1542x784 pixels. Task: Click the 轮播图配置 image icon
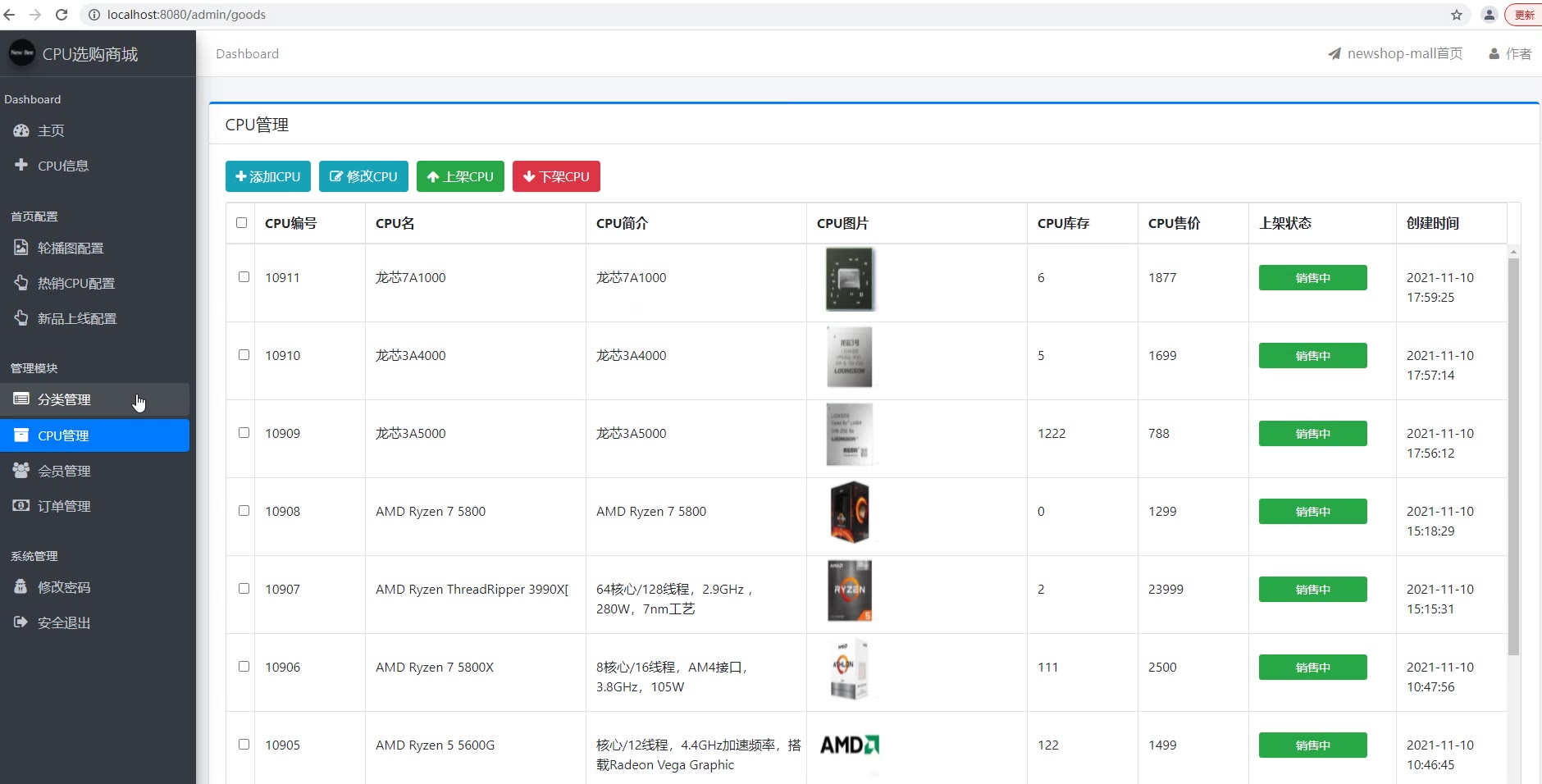(21, 248)
